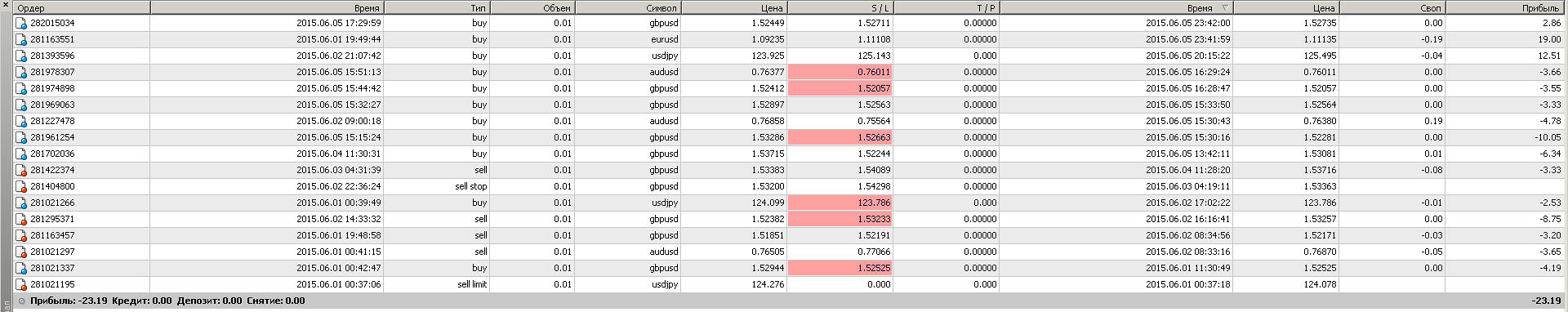Viewport: 1568px width, 312px height.
Task: Click the Объем column header
Action: [532, 8]
